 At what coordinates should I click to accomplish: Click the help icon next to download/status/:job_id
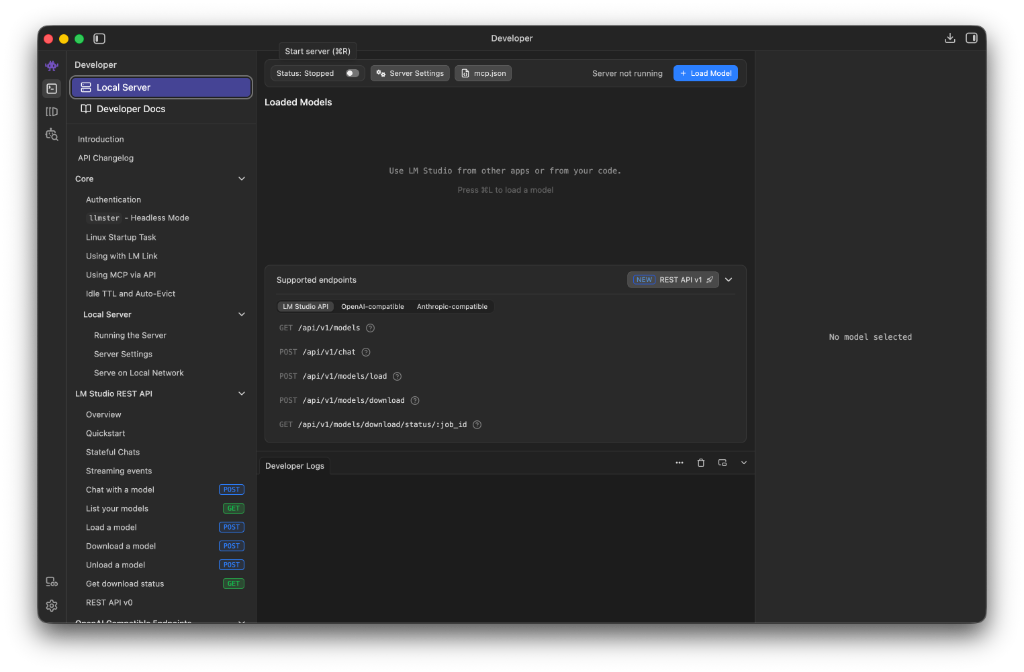pos(477,424)
